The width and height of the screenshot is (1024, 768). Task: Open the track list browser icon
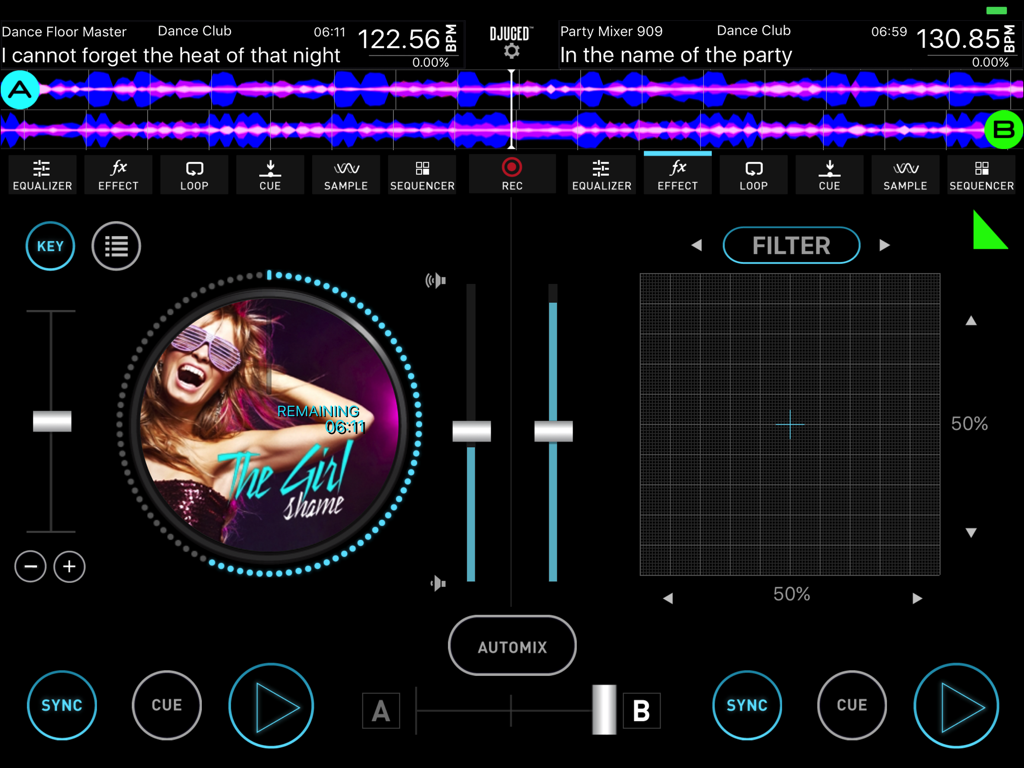pyautogui.click(x=116, y=246)
